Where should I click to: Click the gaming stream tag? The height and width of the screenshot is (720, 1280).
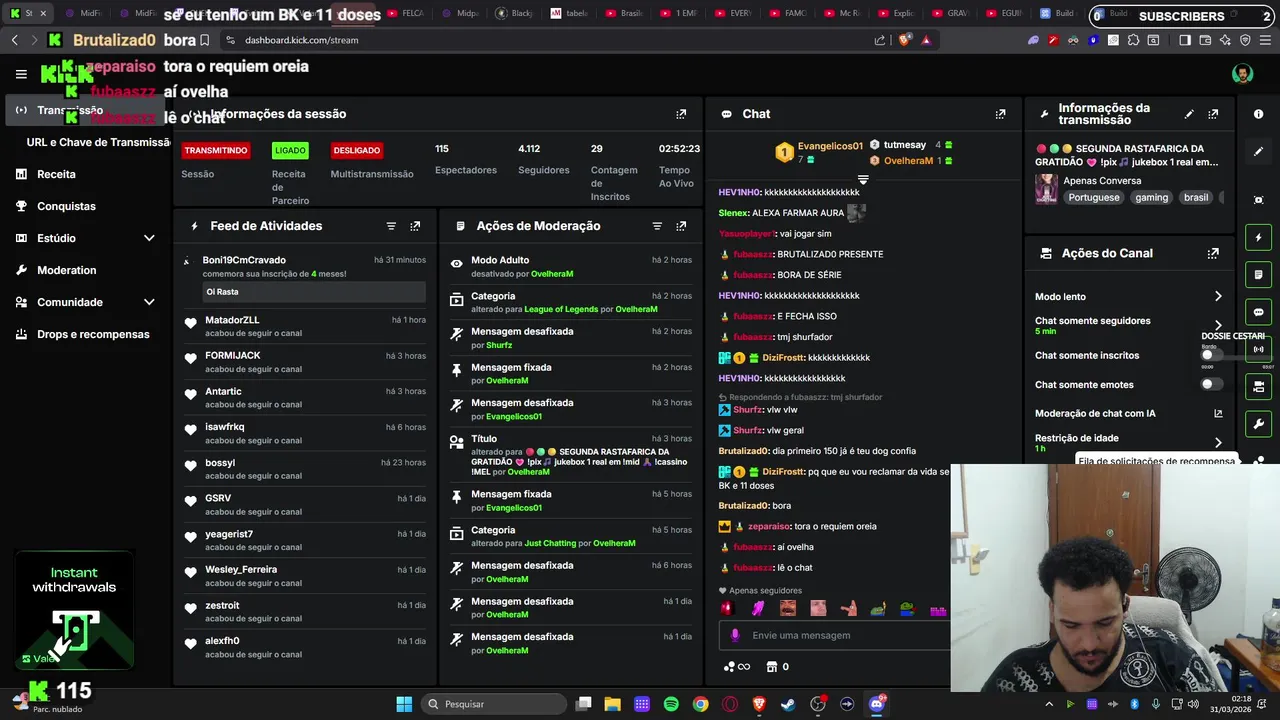click(1151, 197)
